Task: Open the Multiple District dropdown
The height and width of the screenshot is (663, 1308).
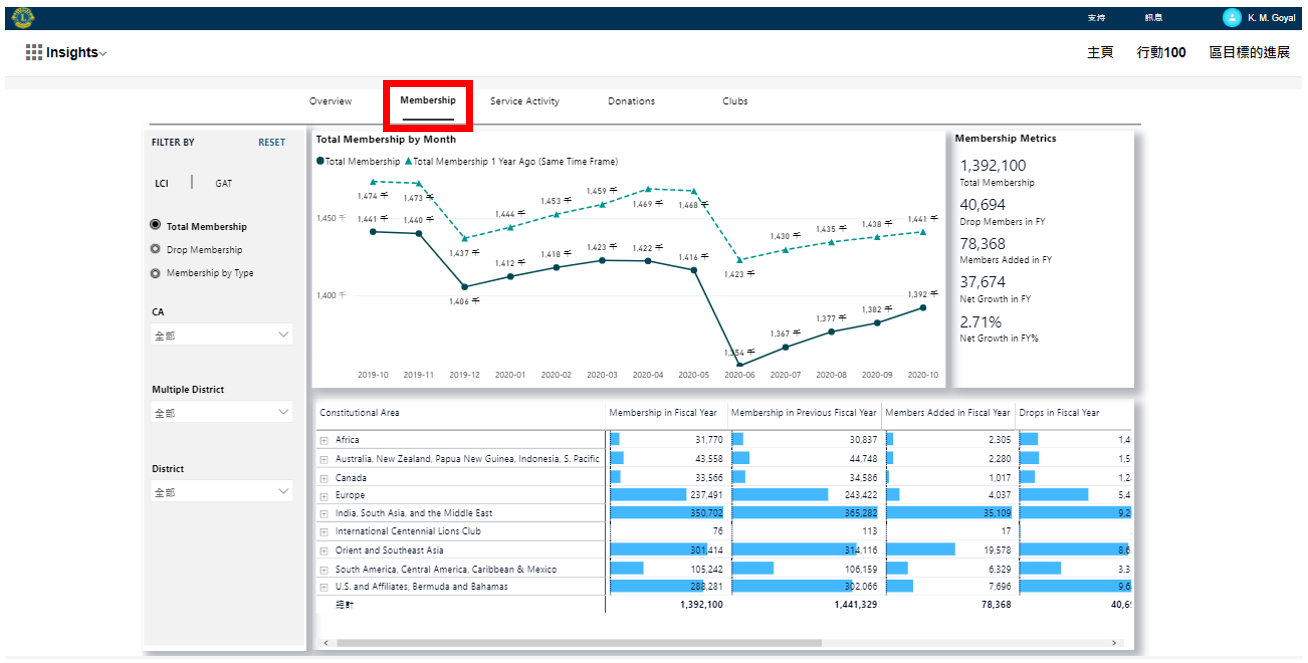Action: [221, 412]
